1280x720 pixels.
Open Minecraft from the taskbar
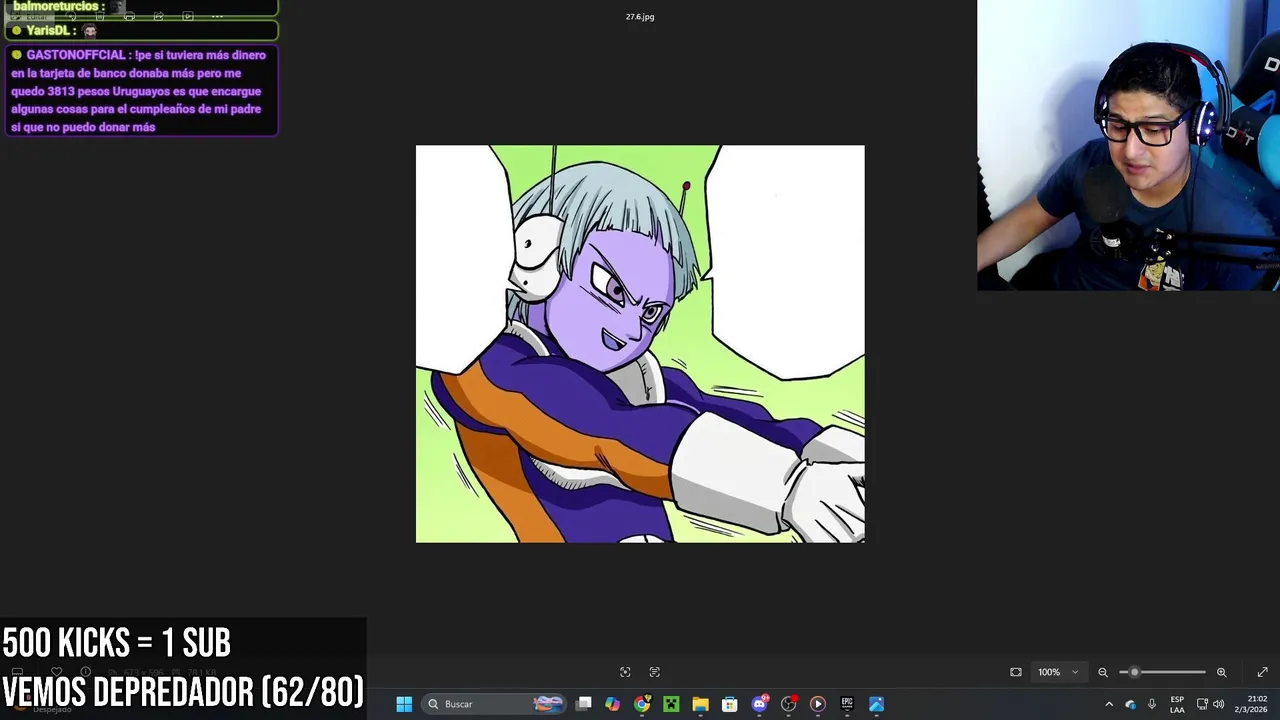[671, 704]
